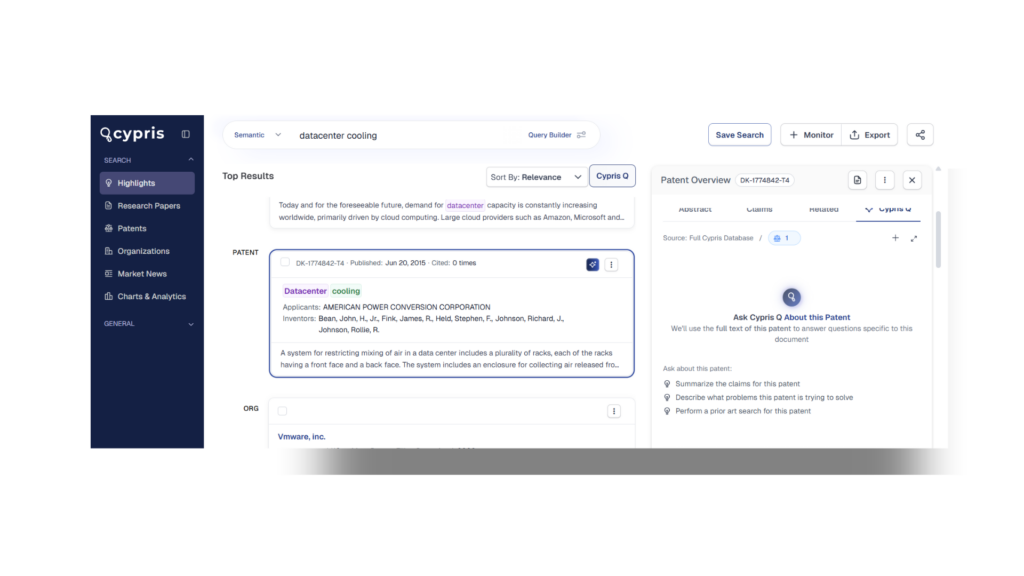Click the source count chip showing 1
Viewport: 1024px width, 576px height.
point(784,238)
